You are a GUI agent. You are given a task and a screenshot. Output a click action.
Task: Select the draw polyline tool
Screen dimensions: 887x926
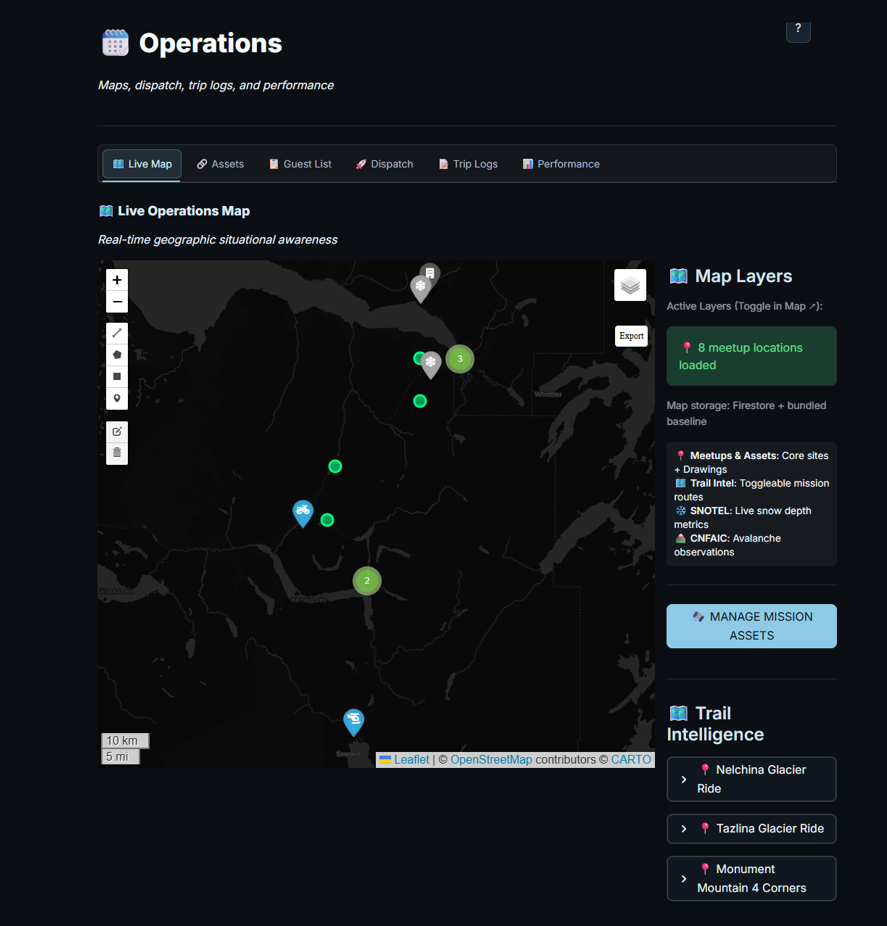pyautogui.click(x=117, y=333)
